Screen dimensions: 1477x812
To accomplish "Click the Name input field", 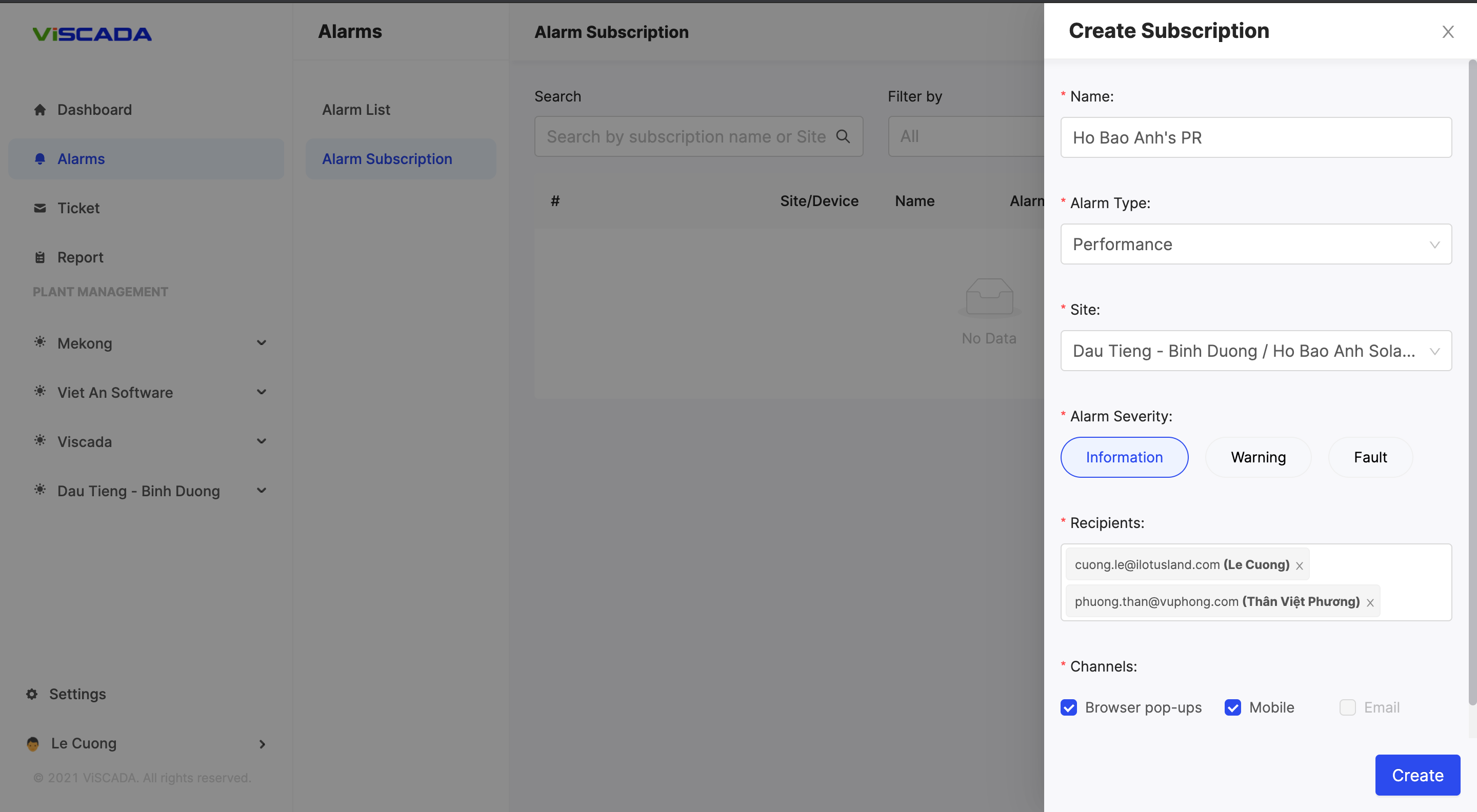I will [x=1255, y=137].
